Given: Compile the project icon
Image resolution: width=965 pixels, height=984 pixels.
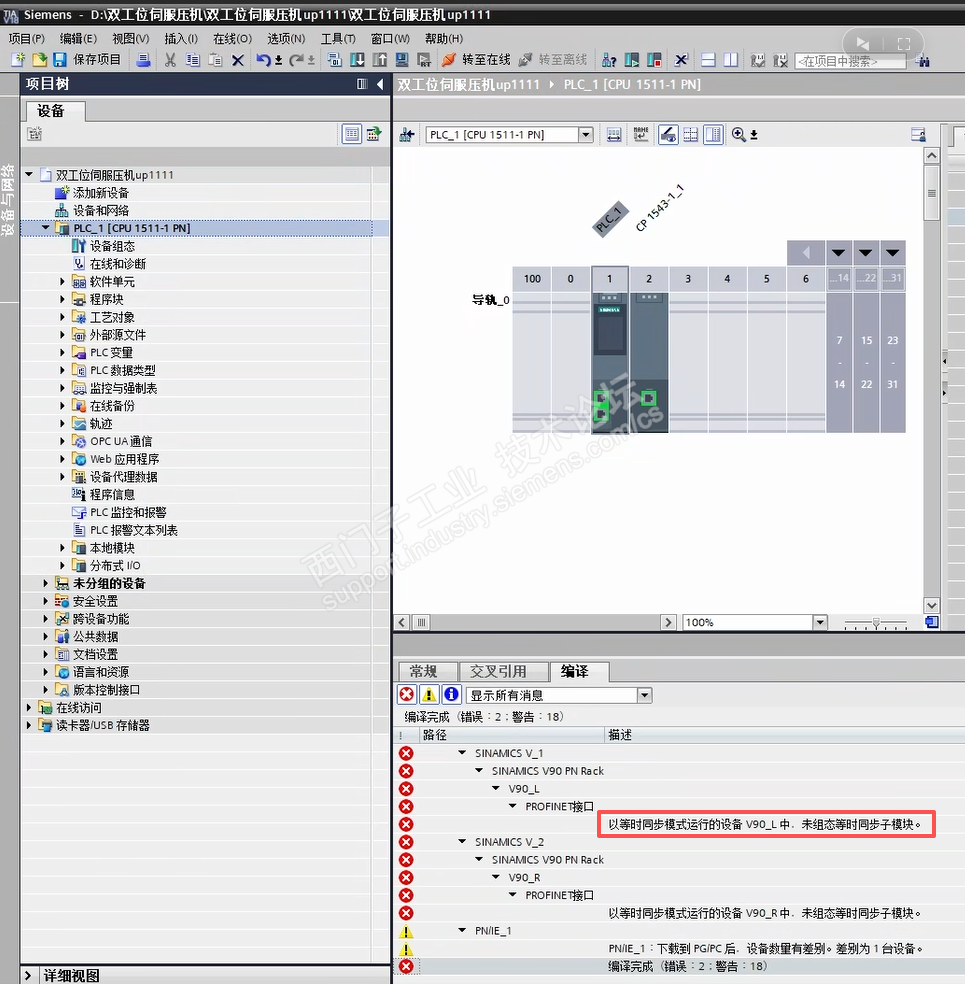Looking at the screenshot, I should (x=334, y=60).
